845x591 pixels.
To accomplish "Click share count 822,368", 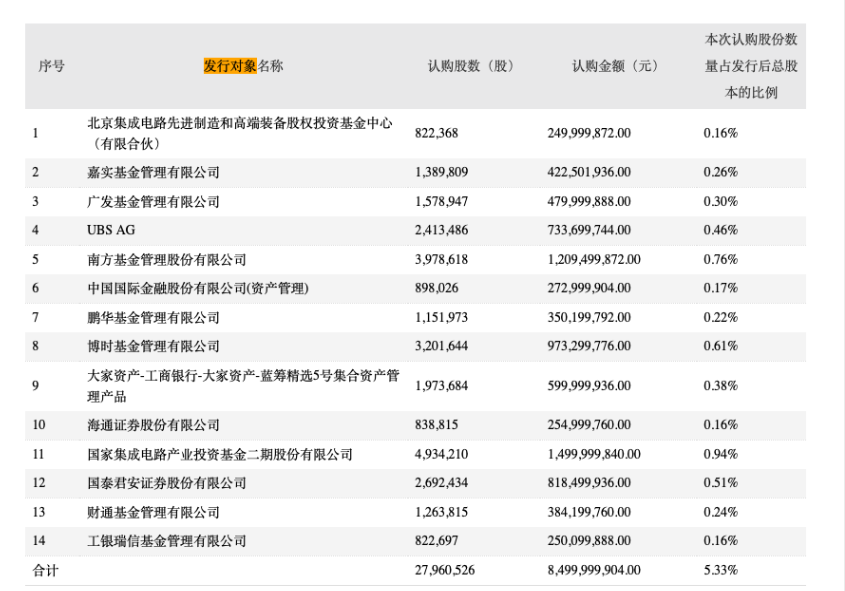I will 437,133.
